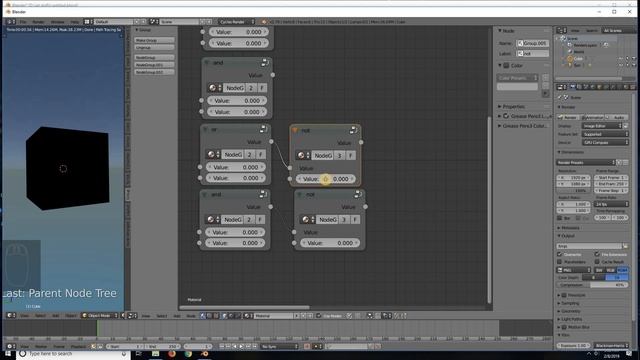
Task: Click group edit icon on lower 'not' node
Action: point(358,194)
